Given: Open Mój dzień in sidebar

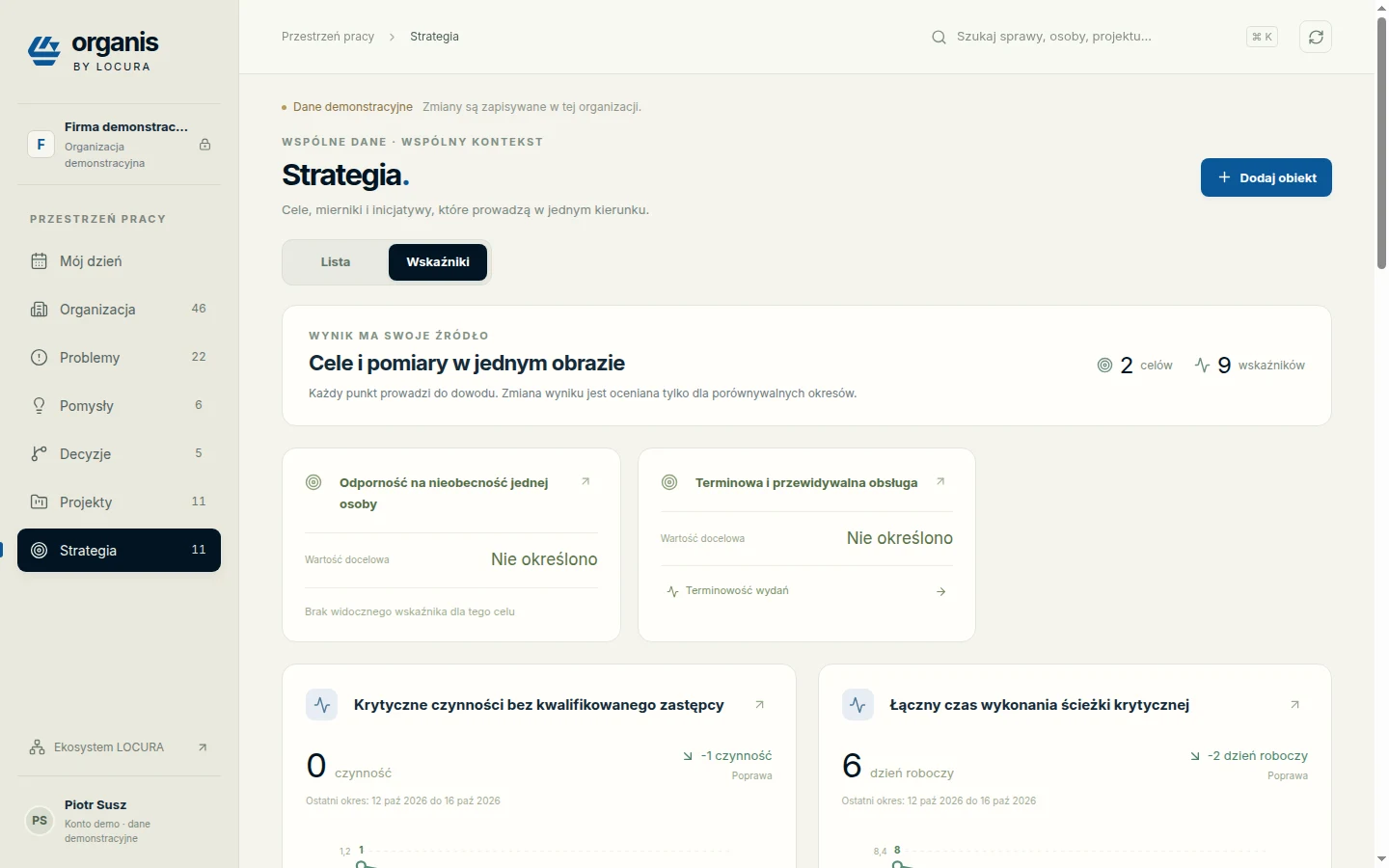Looking at the screenshot, I should tap(119, 261).
